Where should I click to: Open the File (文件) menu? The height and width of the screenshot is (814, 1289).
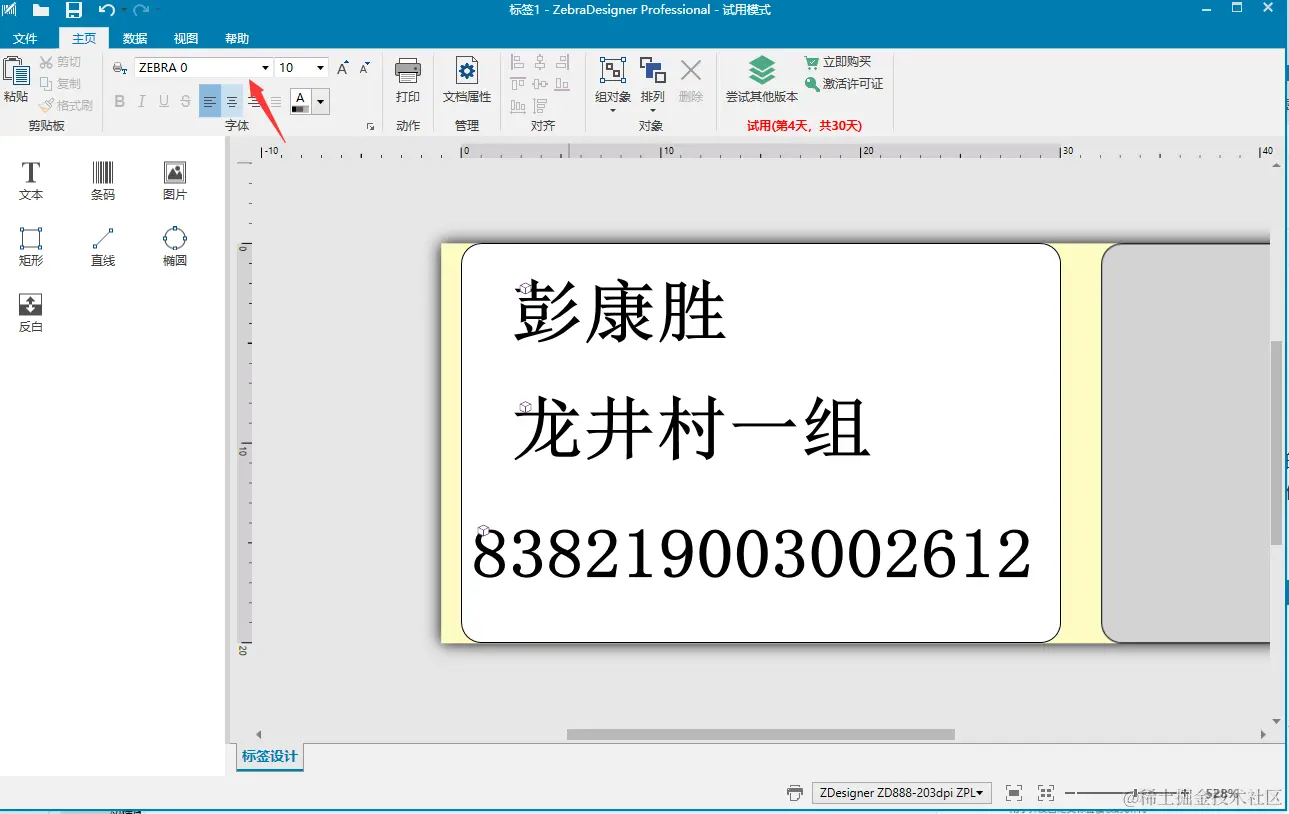coord(25,38)
